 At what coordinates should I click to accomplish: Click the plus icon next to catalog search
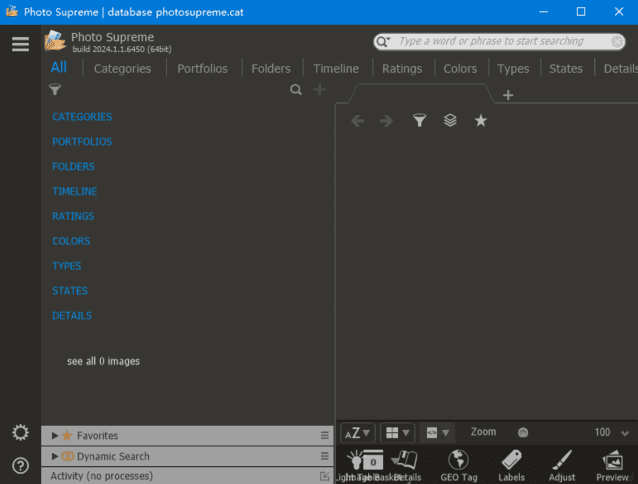coord(319,89)
